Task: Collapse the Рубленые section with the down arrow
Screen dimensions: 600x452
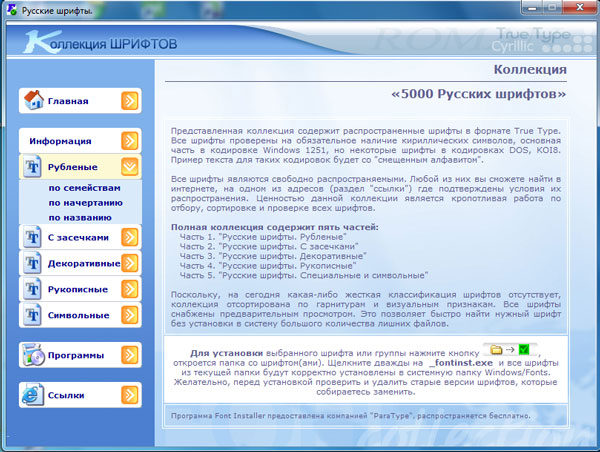Action: (130, 167)
